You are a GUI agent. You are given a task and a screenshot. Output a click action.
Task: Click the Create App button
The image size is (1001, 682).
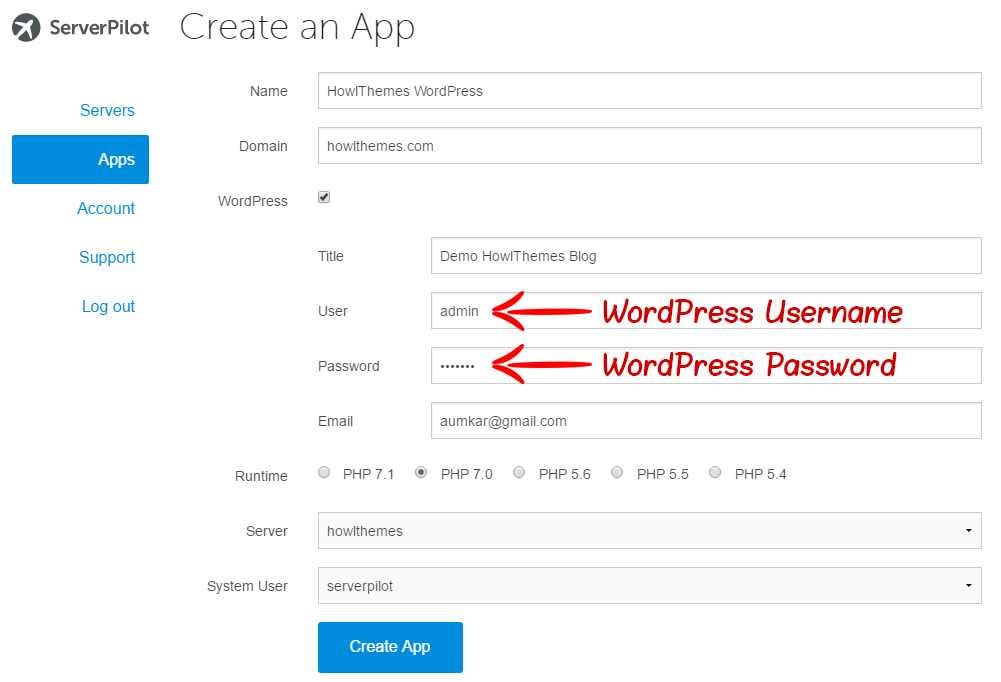tap(390, 647)
